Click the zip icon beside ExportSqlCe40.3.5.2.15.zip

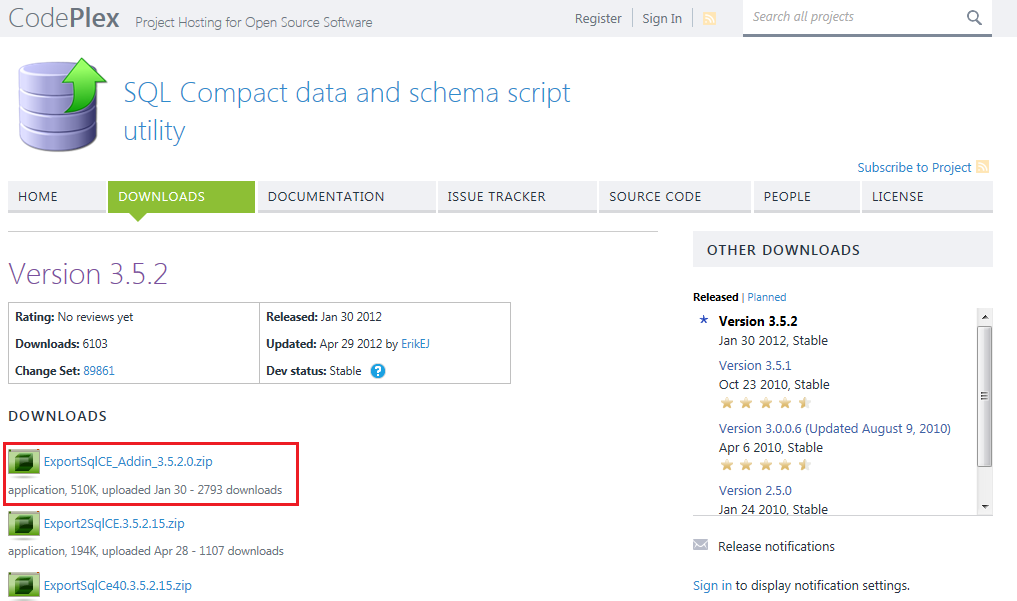[x=23, y=584]
